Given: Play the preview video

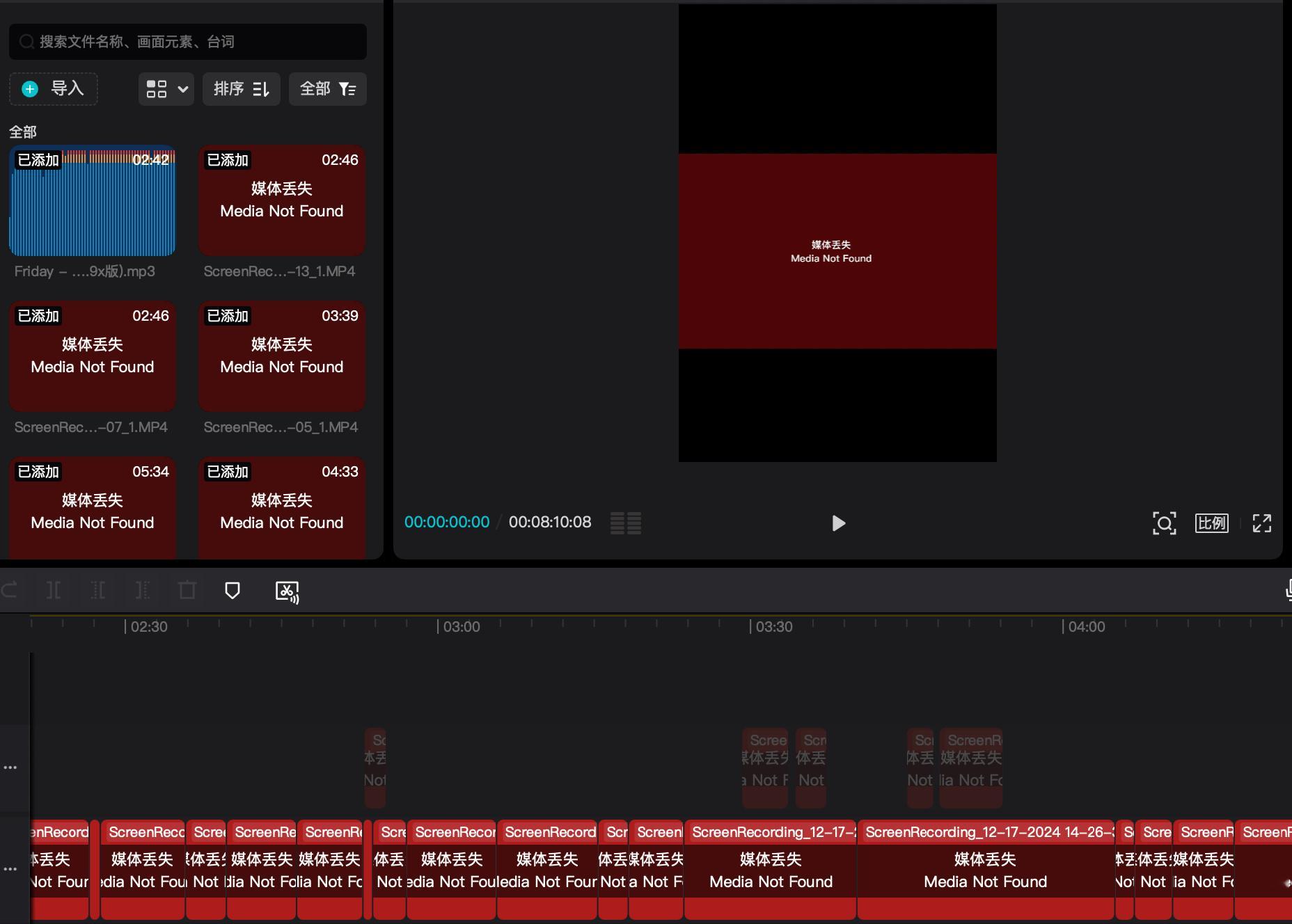Looking at the screenshot, I should (839, 523).
